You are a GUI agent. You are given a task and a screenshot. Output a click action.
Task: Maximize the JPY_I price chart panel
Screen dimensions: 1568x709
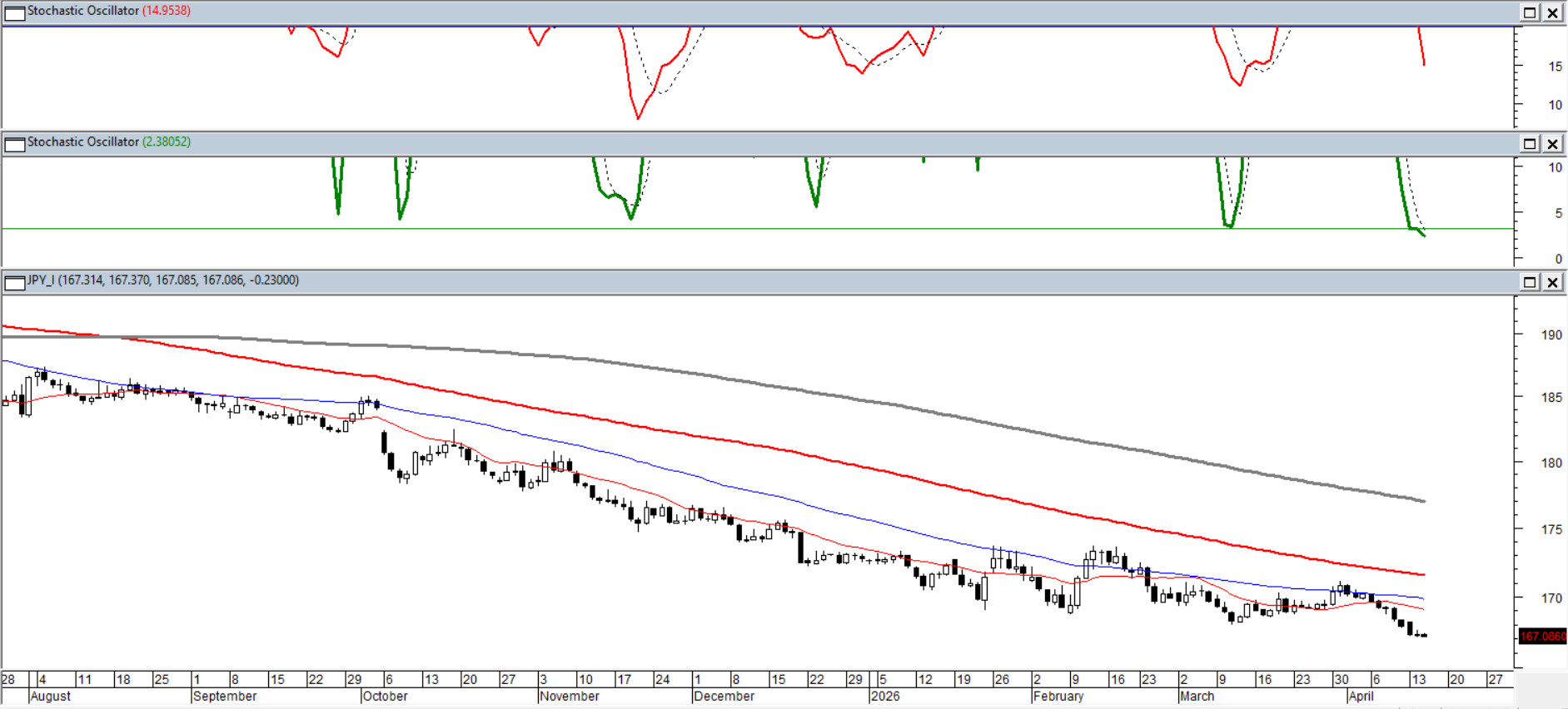(x=1530, y=283)
